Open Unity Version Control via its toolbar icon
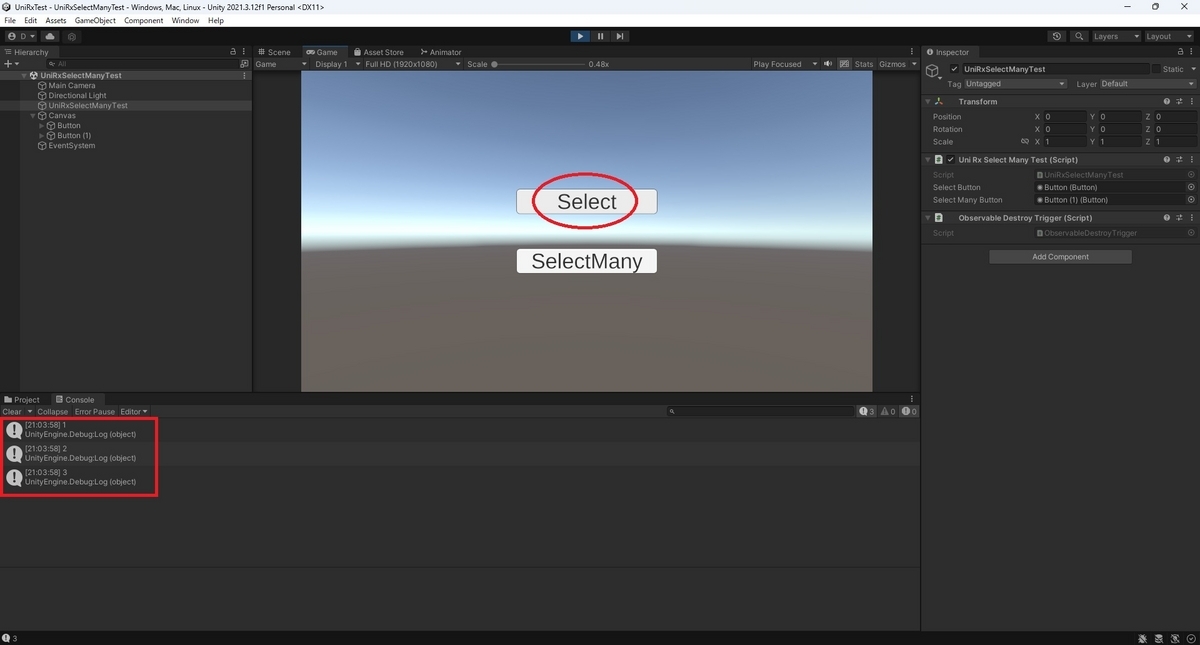 point(71,36)
